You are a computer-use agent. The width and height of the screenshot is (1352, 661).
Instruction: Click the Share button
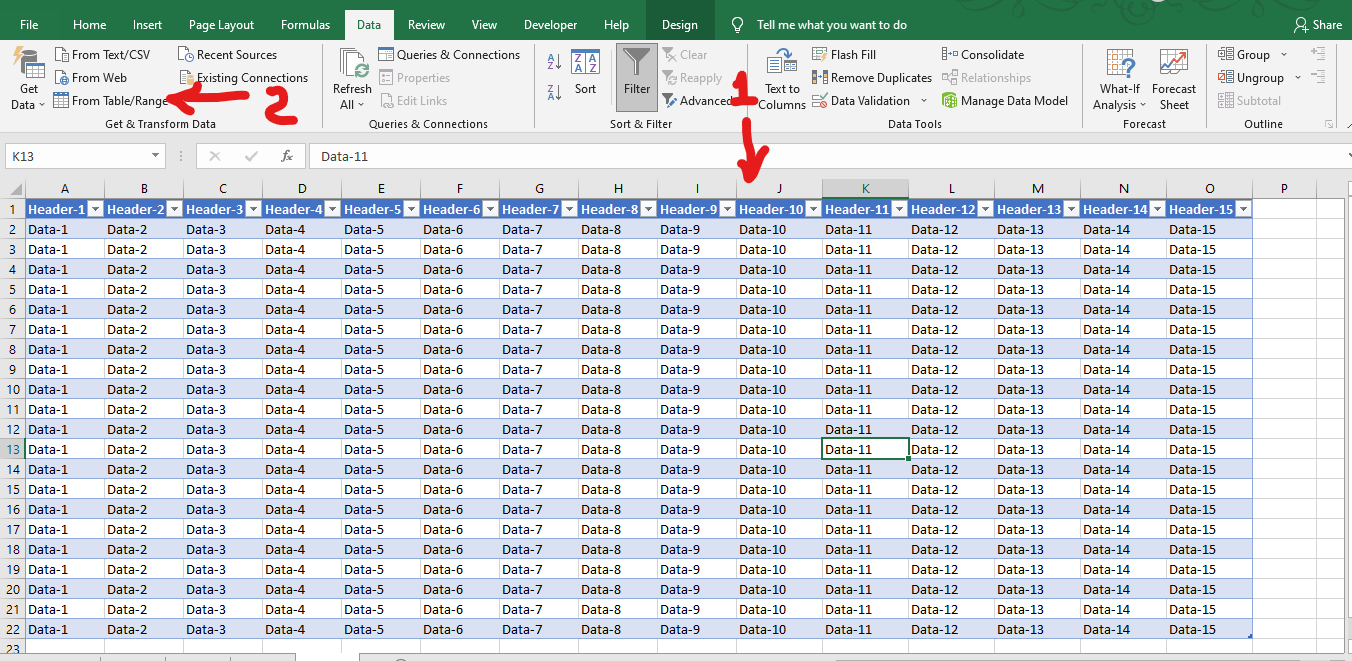(1317, 25)
